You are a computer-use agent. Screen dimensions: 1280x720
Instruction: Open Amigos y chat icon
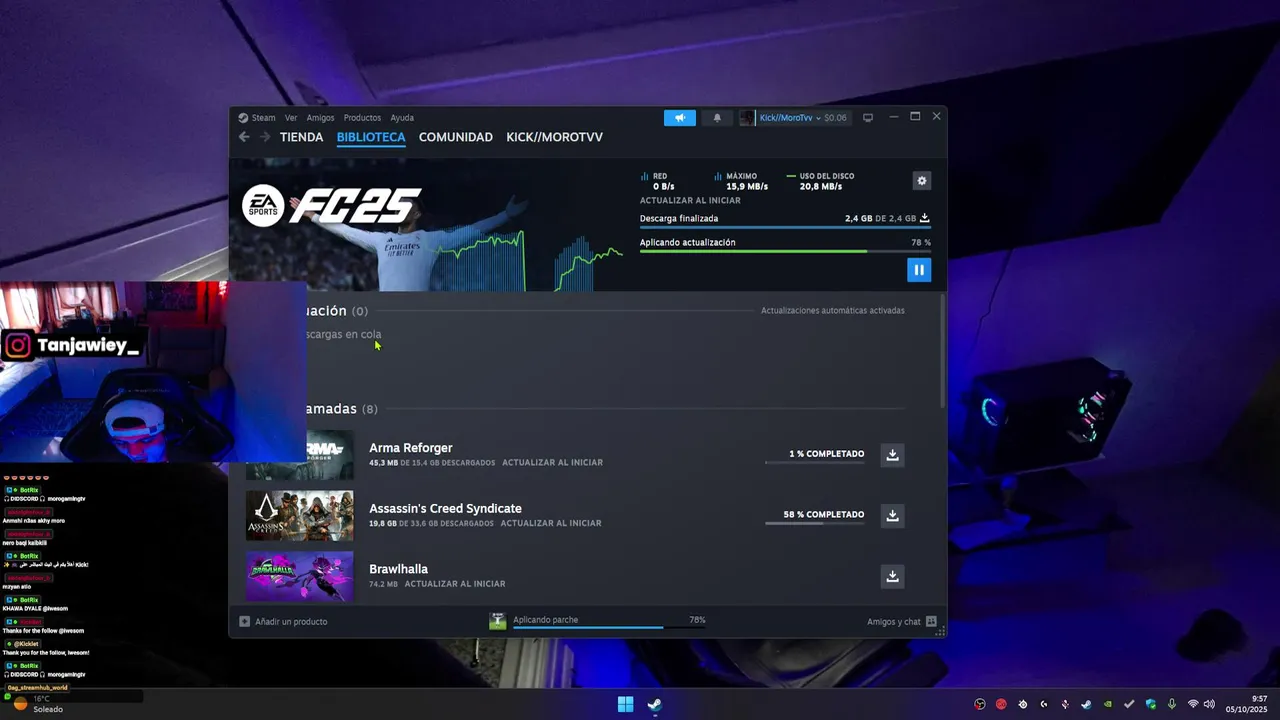tap(931, 621)
